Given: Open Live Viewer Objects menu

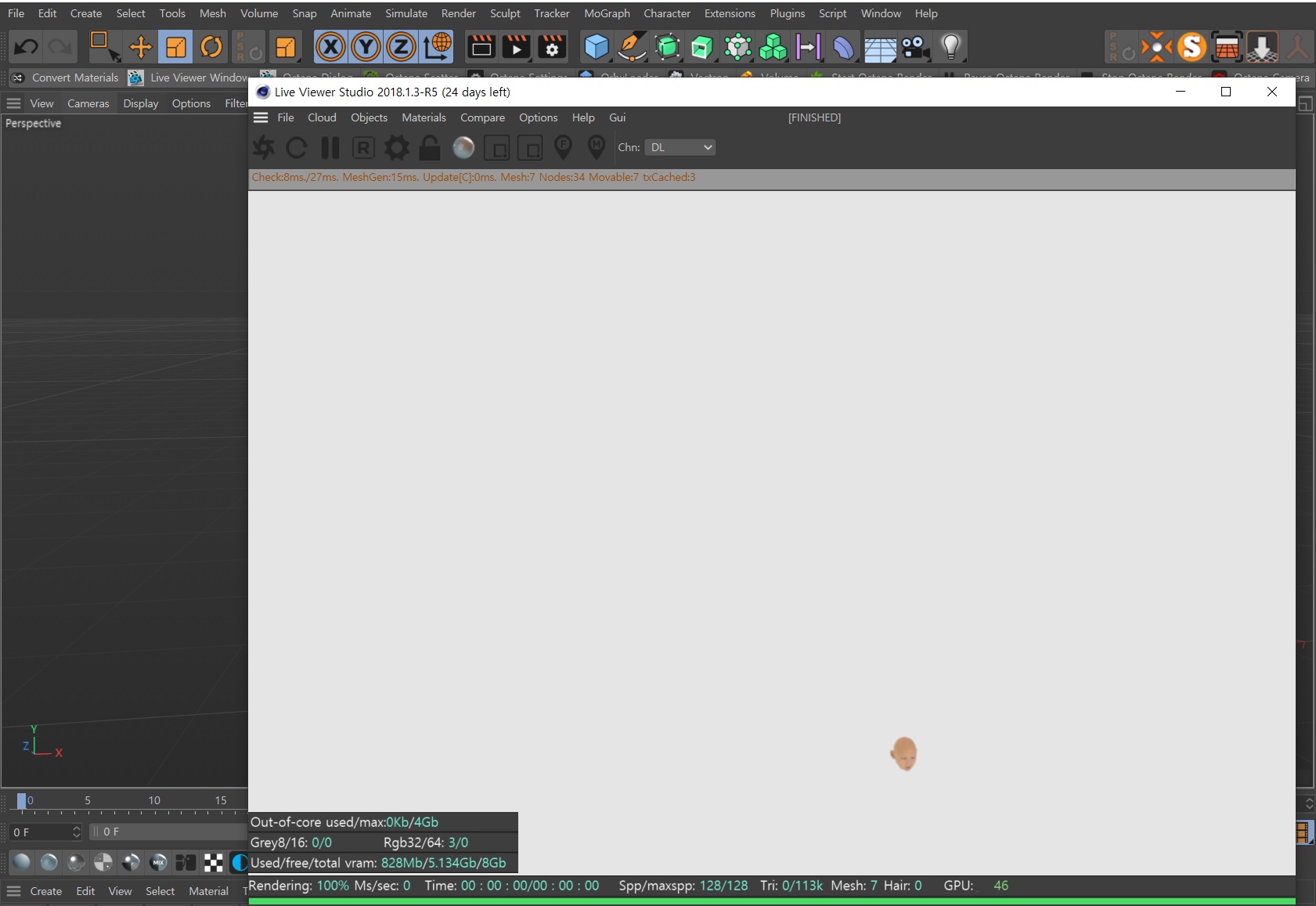Looking at the screenshot, I should (369, 117).
